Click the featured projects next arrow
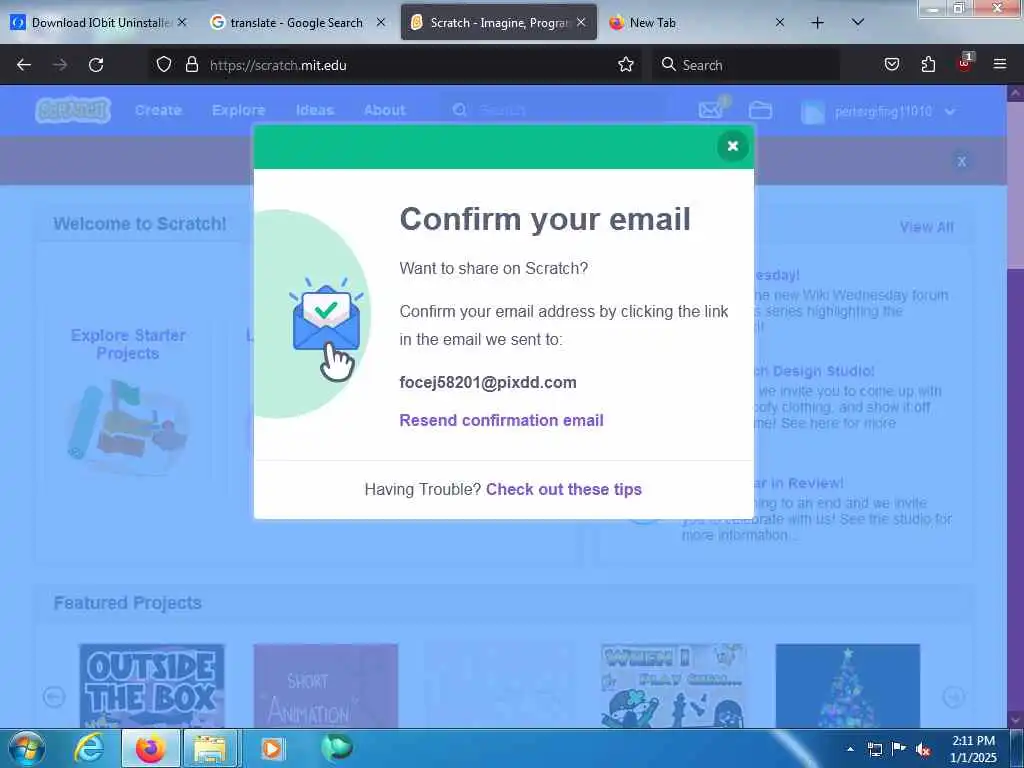 coord(953,697)
